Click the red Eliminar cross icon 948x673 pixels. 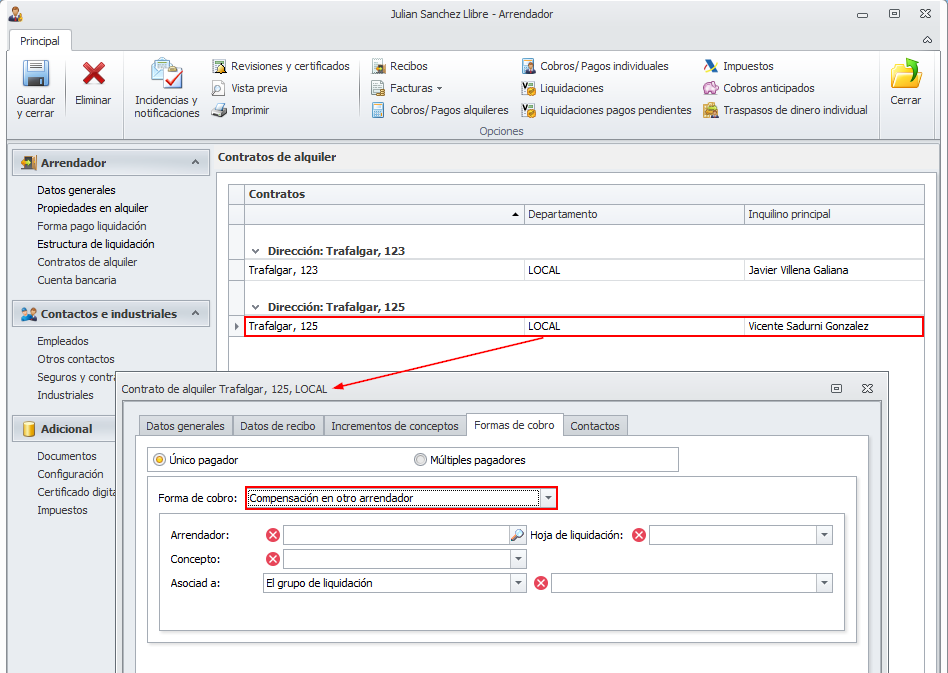(94, 73)
